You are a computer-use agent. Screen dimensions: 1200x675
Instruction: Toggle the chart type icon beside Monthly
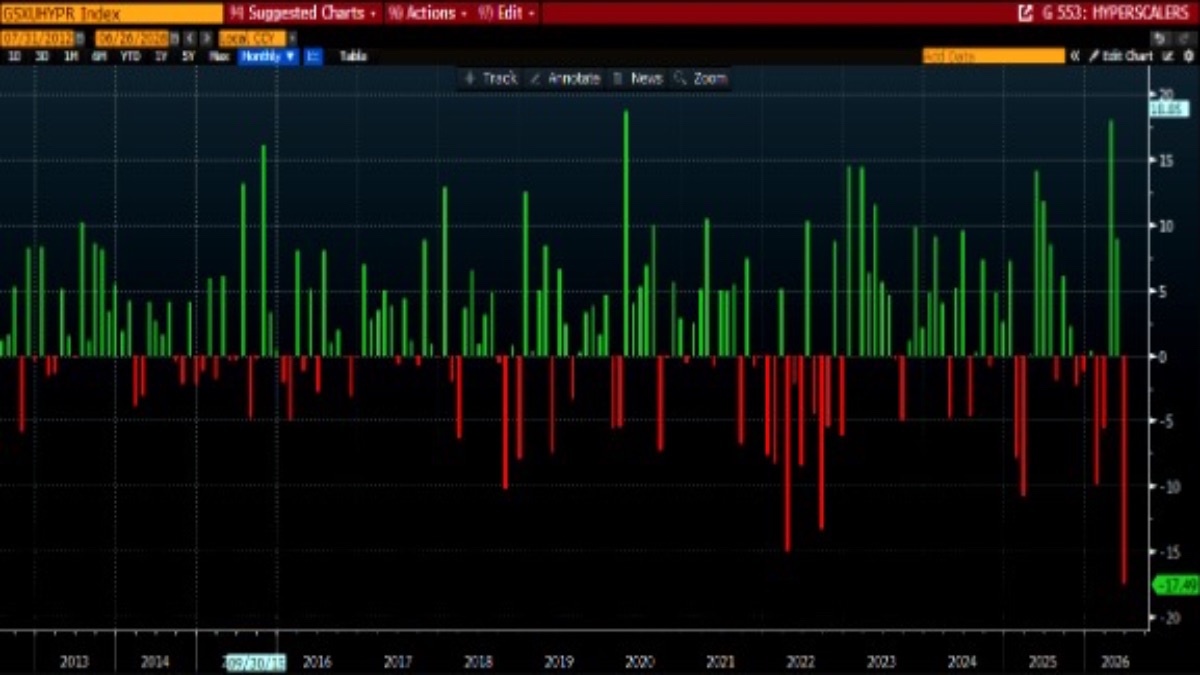(x=312, y=57)
